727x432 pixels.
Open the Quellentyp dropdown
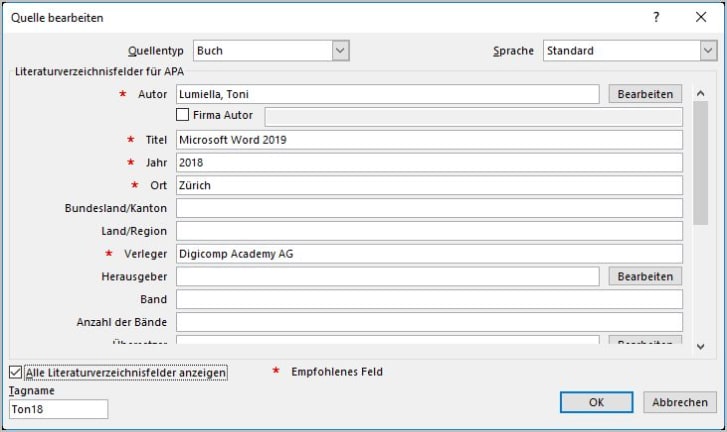(x=340, y=51)
